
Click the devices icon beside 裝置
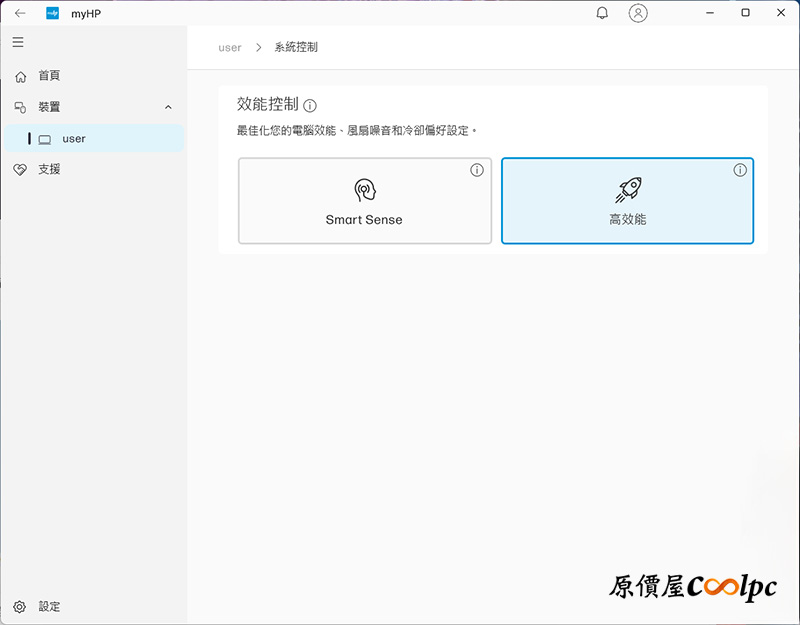(x=20, y=107)
